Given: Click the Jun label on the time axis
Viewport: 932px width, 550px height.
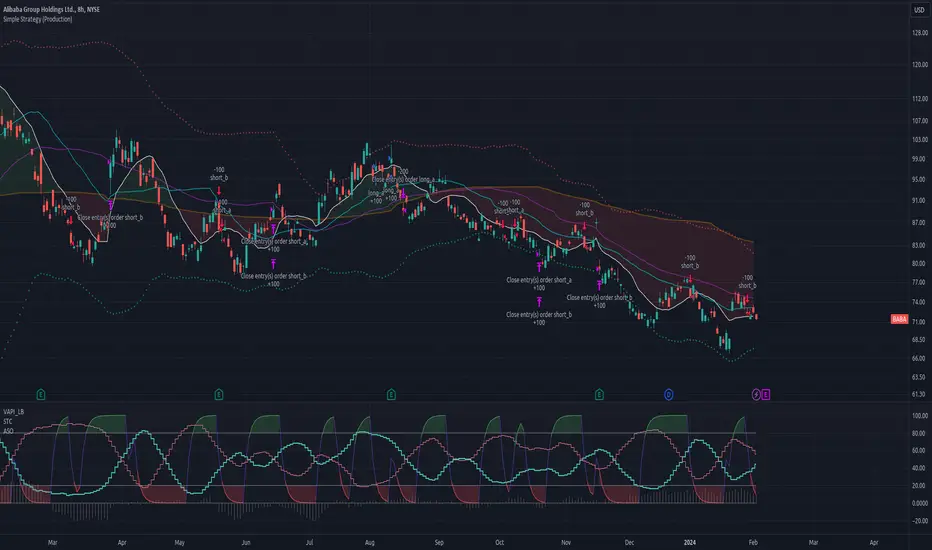Looking at the screenshot, I should pyautogui.click(x=246, y=542).
